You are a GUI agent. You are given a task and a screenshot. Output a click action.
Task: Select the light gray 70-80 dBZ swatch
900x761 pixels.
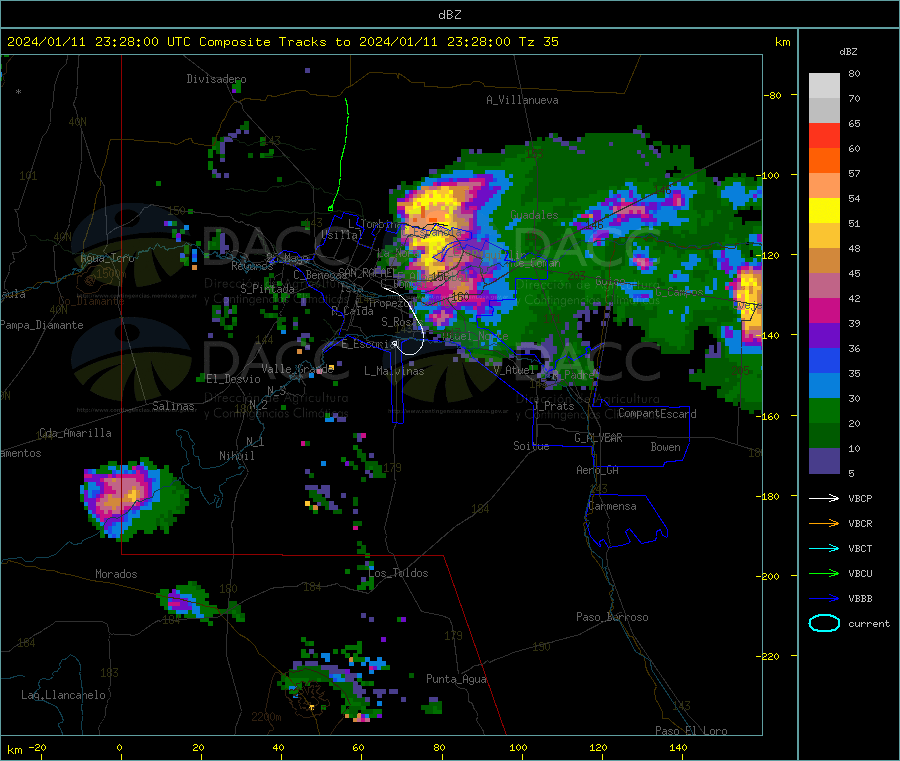click(824, 86)
